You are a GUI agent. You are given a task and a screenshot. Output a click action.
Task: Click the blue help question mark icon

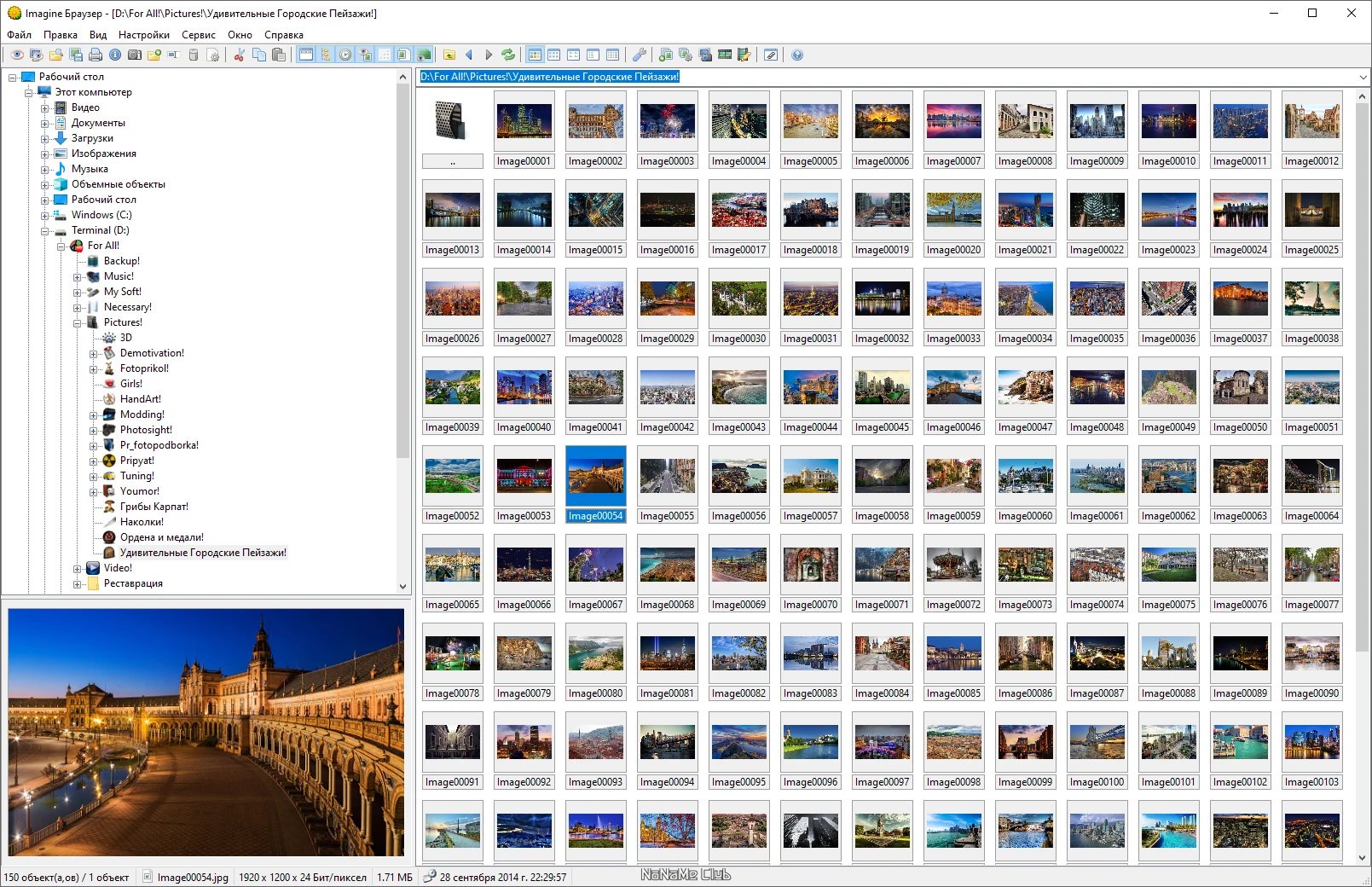(797, 55)
